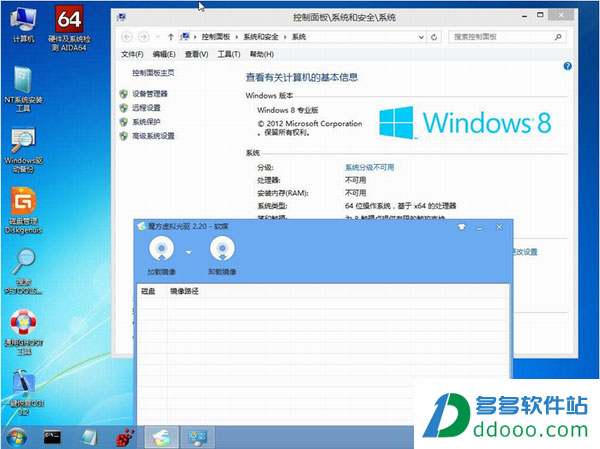
Task: Open recent locations dropdown next to forward arrow
Action: 157,37
